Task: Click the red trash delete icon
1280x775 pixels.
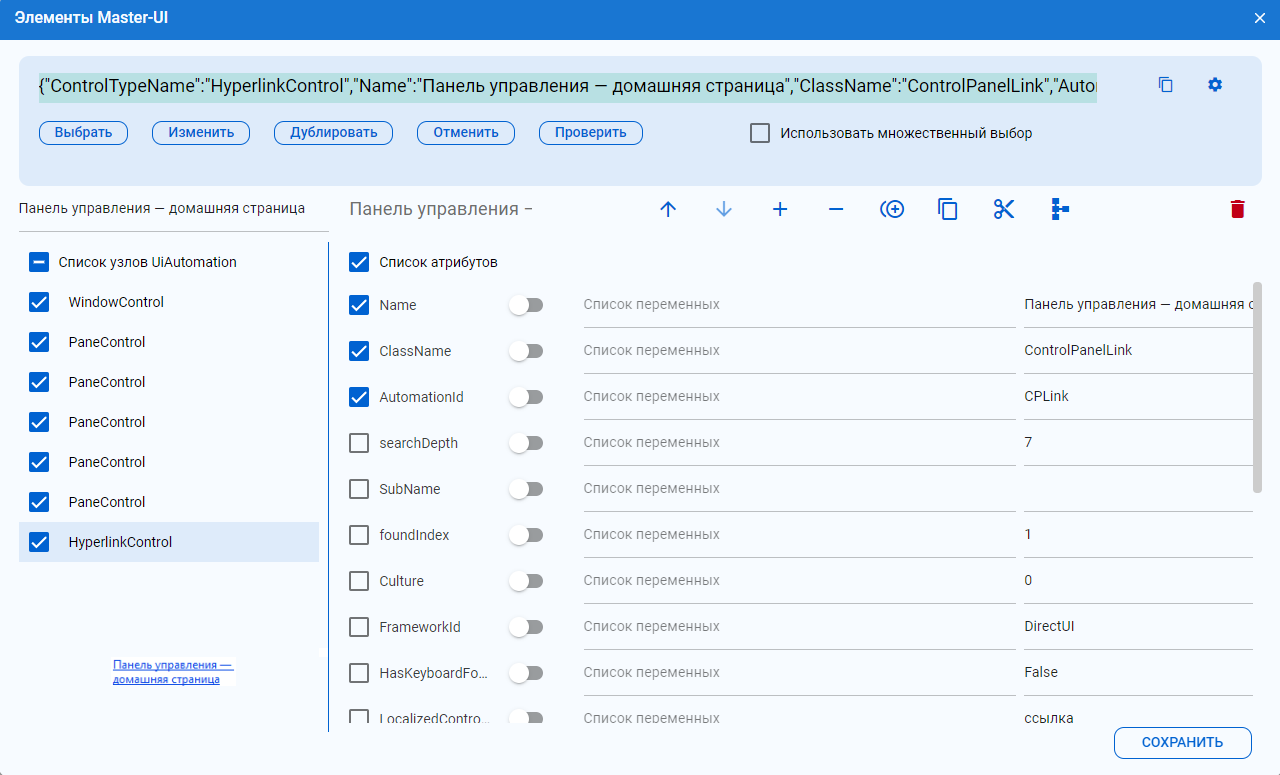Action: tap(1238, 209)
